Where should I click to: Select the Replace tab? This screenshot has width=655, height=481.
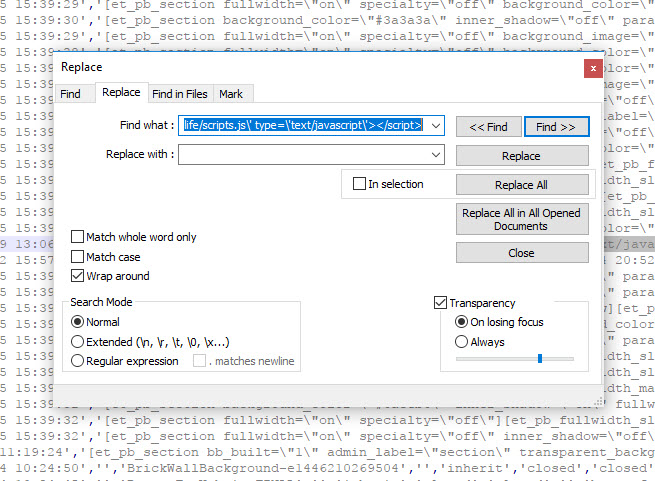121,92
